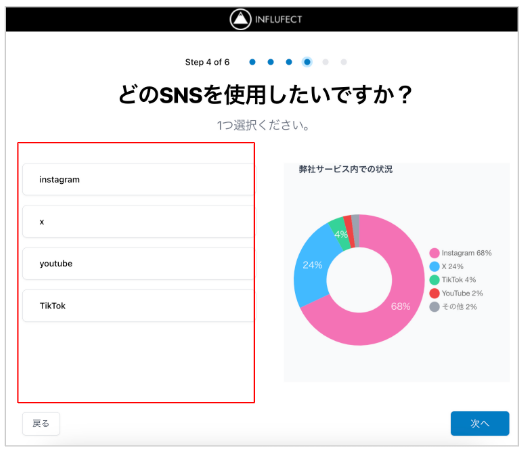
Task: Click the 'Step 4 of 6' text
Action: [x=207, y=62]
